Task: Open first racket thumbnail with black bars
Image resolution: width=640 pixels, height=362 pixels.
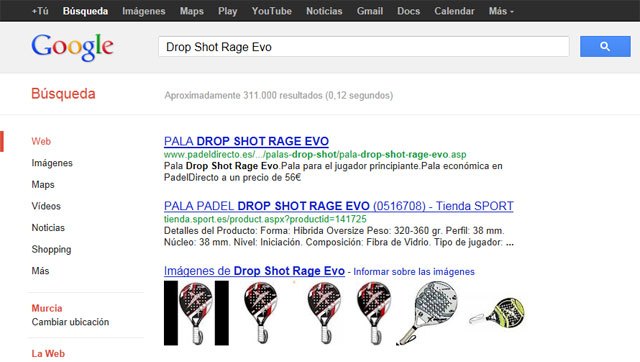Action: [196, 313]
